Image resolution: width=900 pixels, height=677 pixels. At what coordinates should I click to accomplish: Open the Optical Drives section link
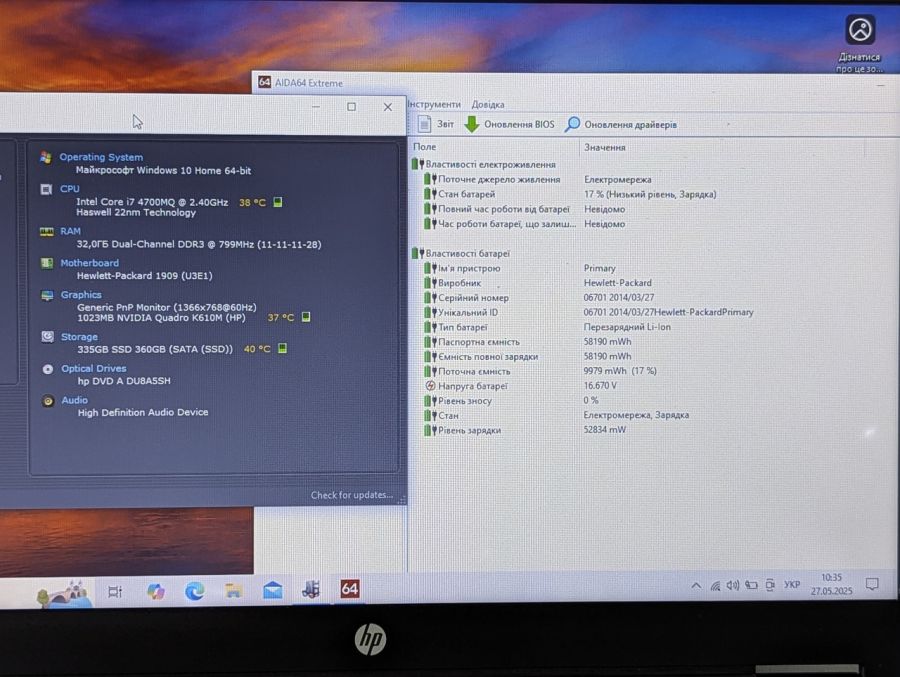tap(94, 369)
